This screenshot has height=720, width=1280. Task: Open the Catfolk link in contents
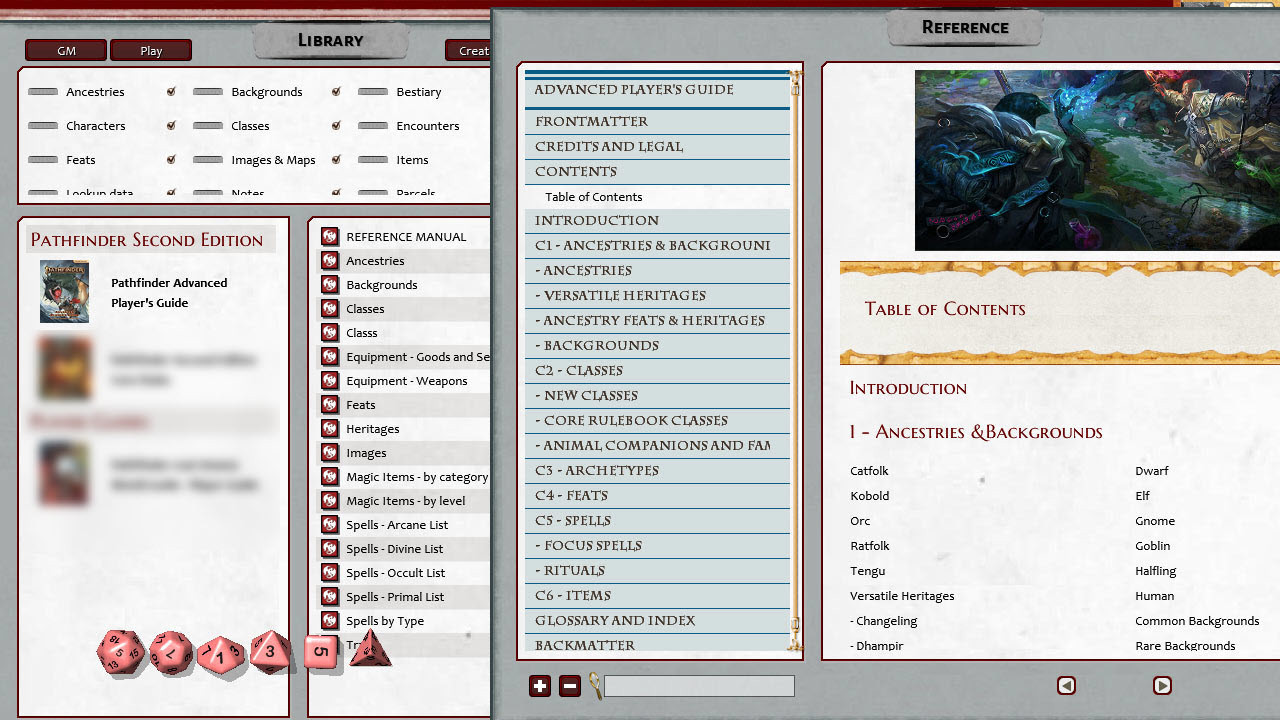869,471
